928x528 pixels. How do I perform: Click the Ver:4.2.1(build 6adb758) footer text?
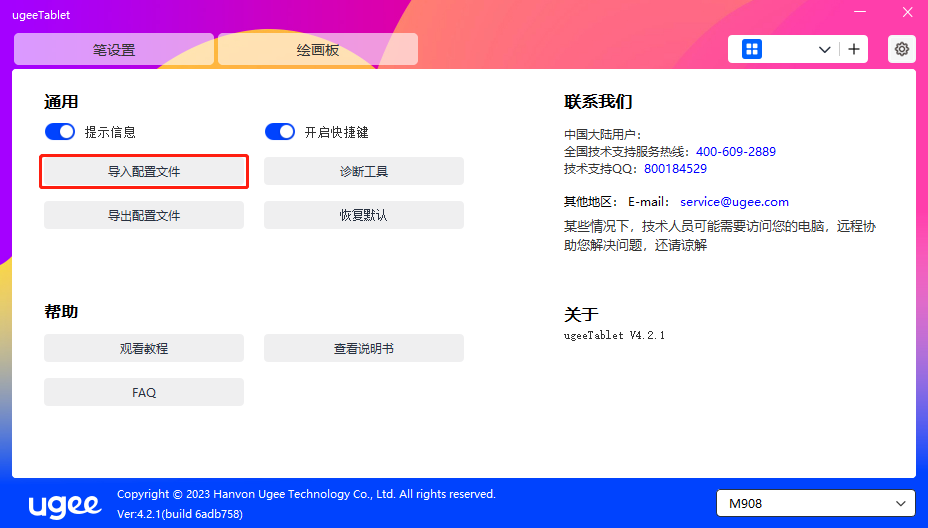180,514
